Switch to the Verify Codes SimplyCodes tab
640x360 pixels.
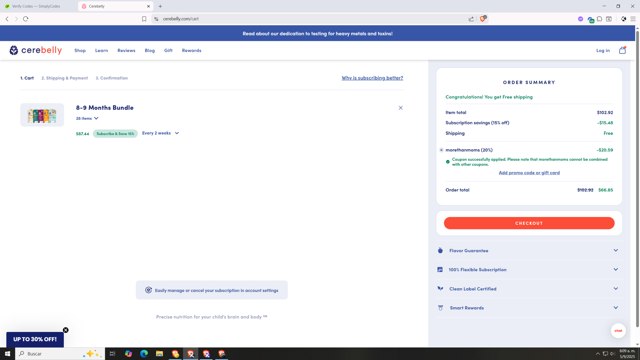click(36, 6)
